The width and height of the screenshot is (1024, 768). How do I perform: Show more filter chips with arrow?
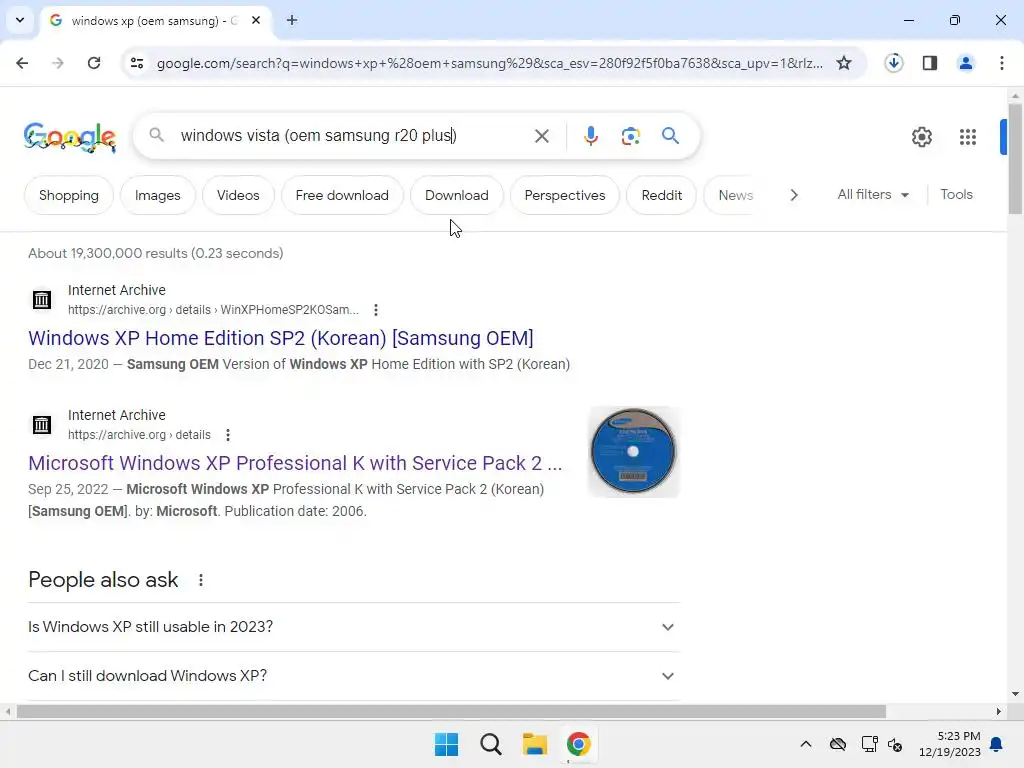coord(793,195)
